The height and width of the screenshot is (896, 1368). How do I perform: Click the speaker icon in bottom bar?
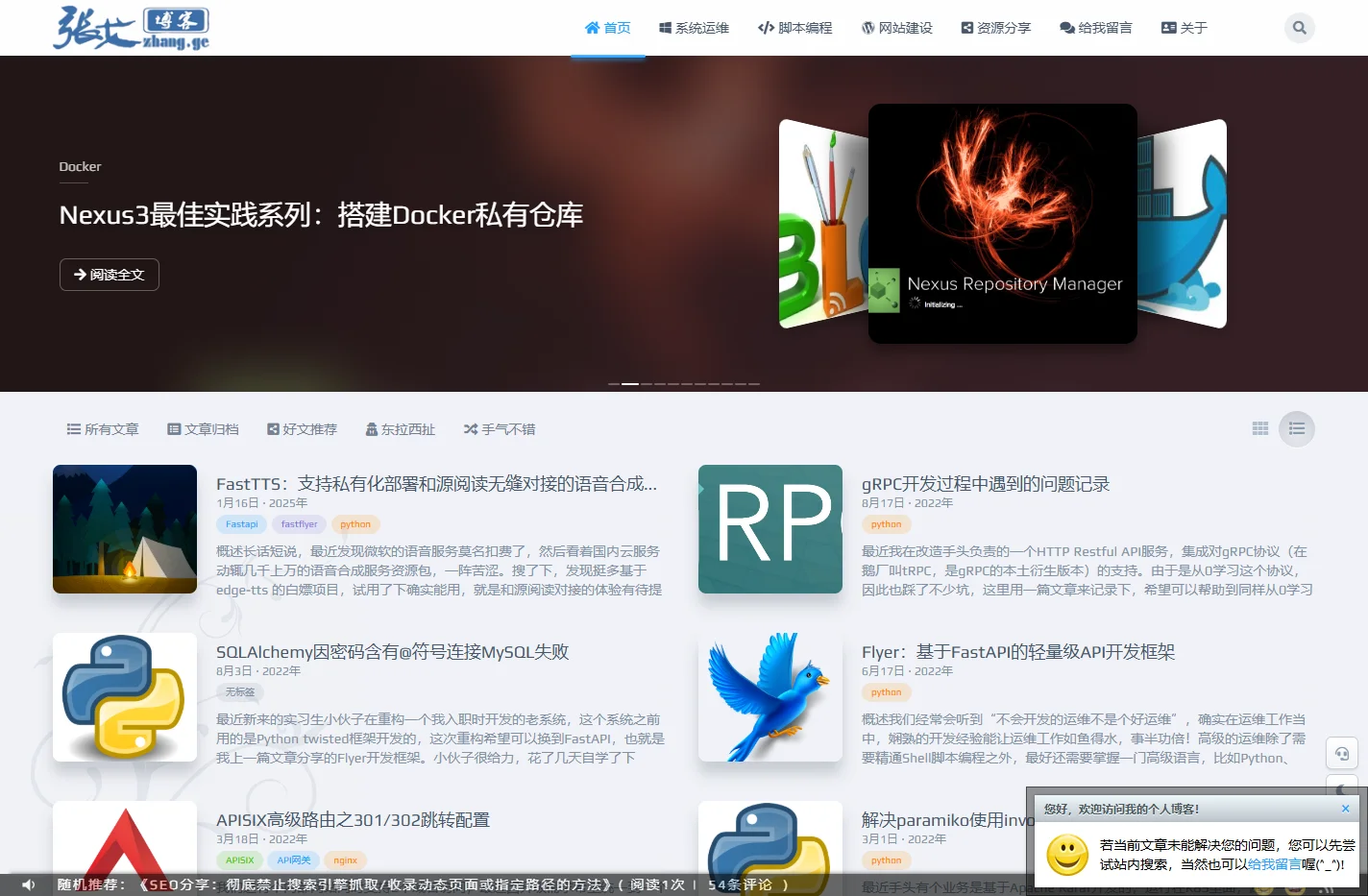coord(29,884)
